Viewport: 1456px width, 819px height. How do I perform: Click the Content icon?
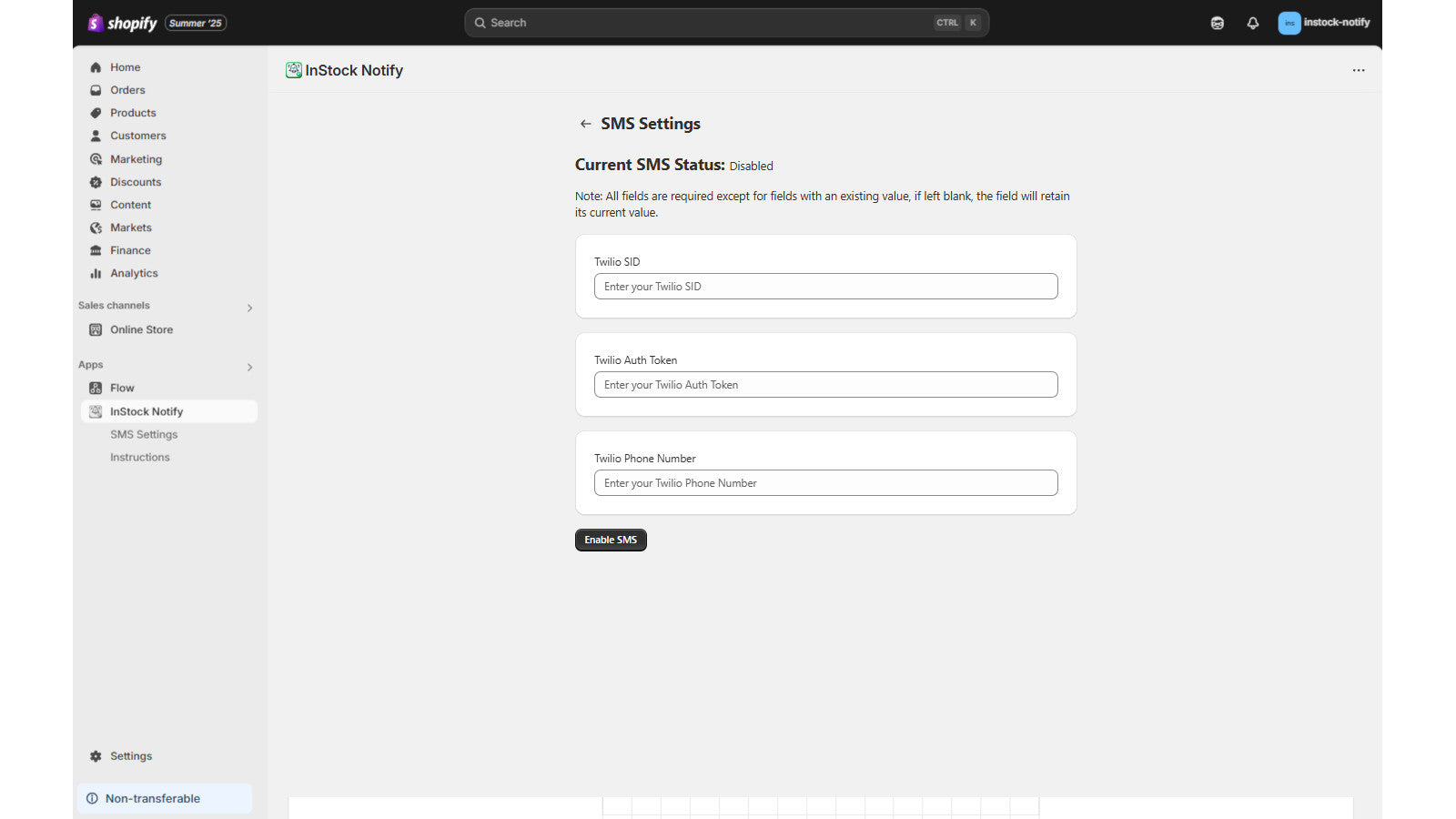click(x=96, y=205)
